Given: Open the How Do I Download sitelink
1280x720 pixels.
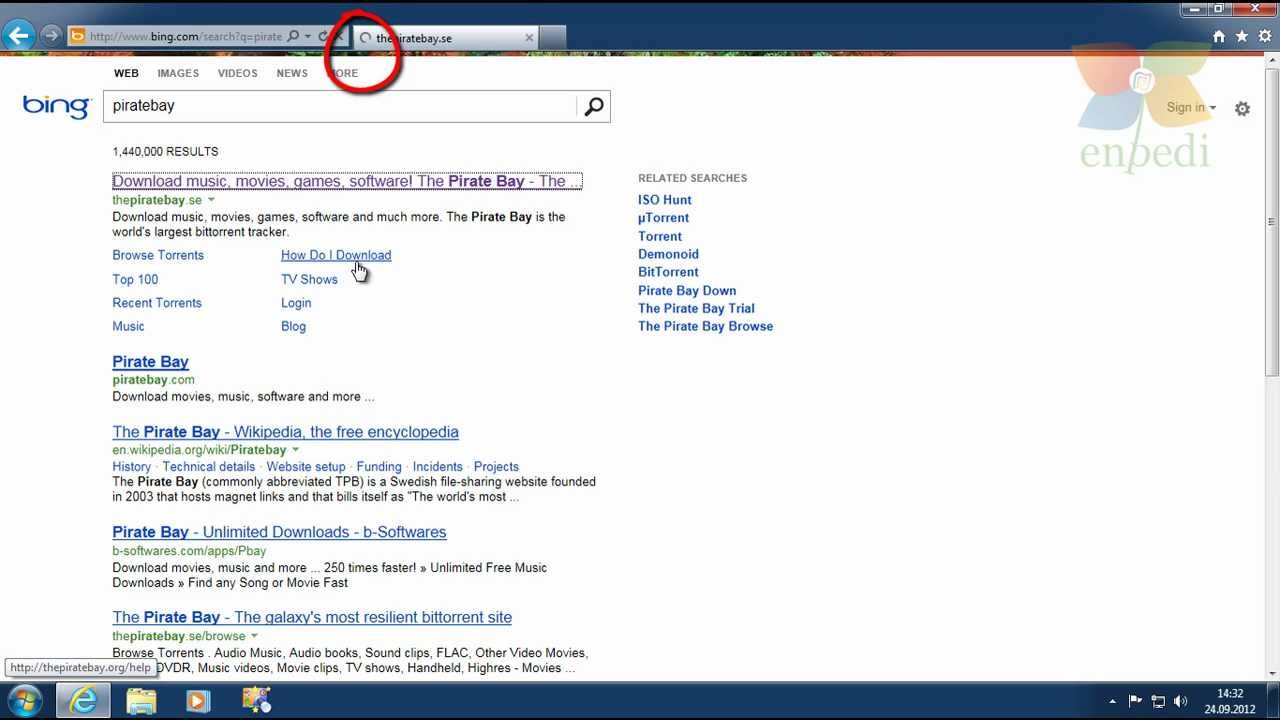Looking at the screenshot, I should tap(336, 255).
